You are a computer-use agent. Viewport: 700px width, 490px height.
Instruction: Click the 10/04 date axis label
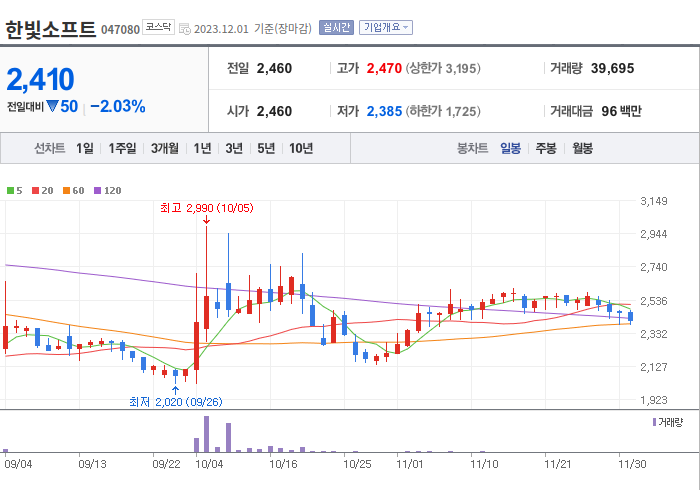coord(209,464)
